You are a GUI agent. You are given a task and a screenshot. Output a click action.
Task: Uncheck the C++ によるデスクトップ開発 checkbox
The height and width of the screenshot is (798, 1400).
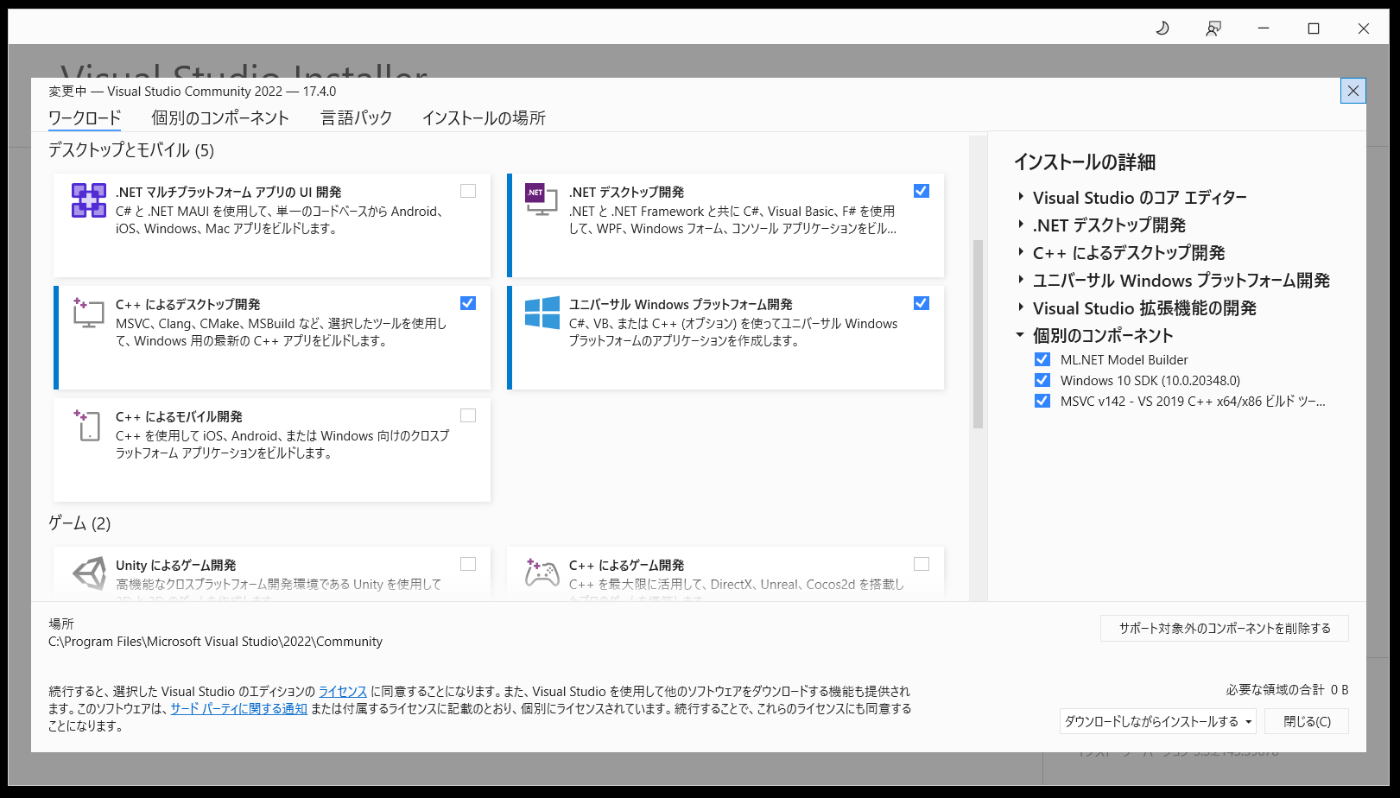tap(468, 303)
